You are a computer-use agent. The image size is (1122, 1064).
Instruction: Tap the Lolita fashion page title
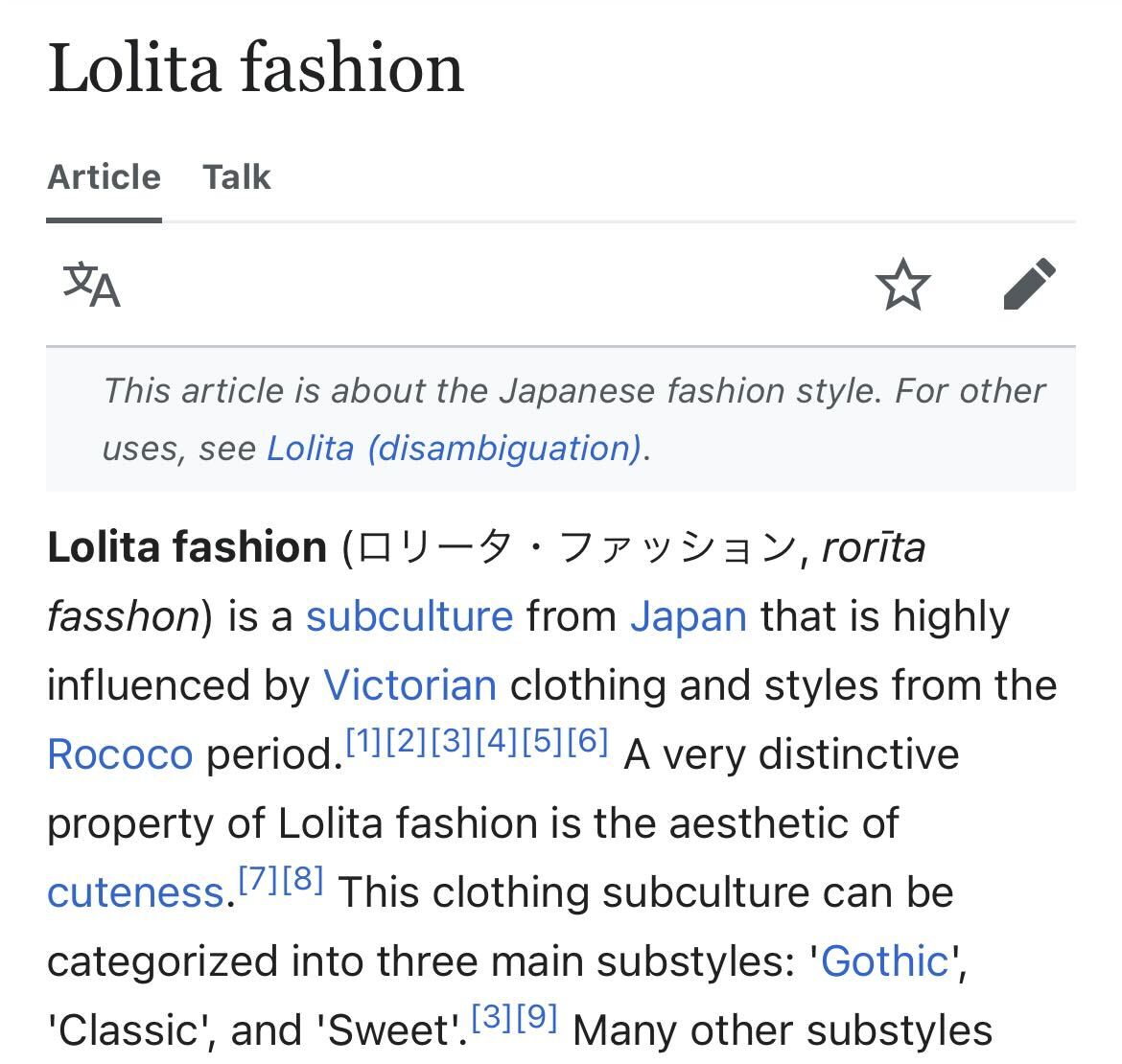click(x=255, y=67)
